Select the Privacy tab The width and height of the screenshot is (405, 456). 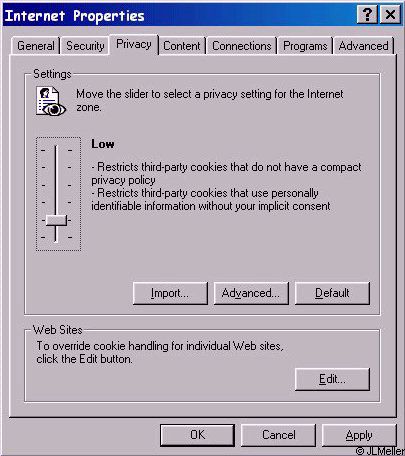coord(134,44)
